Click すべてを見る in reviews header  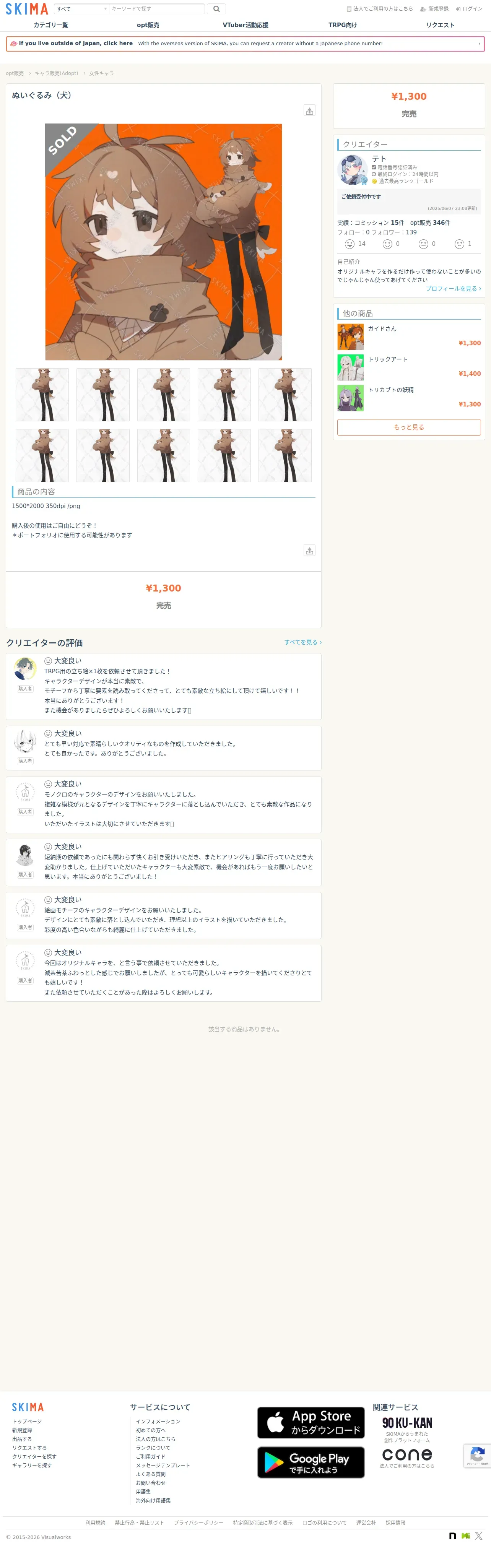[x=303, y=642]
